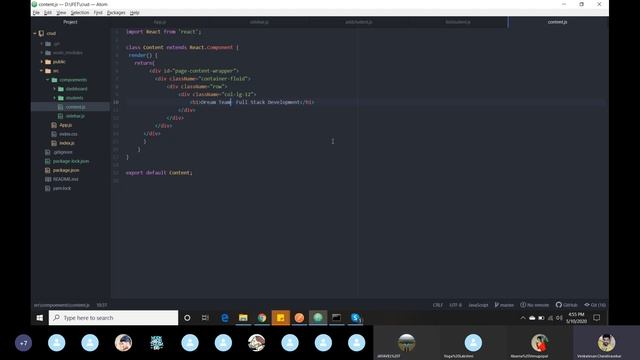The image size is (640, 360).
Task: Open the File menu
Action: pos(36,13)
